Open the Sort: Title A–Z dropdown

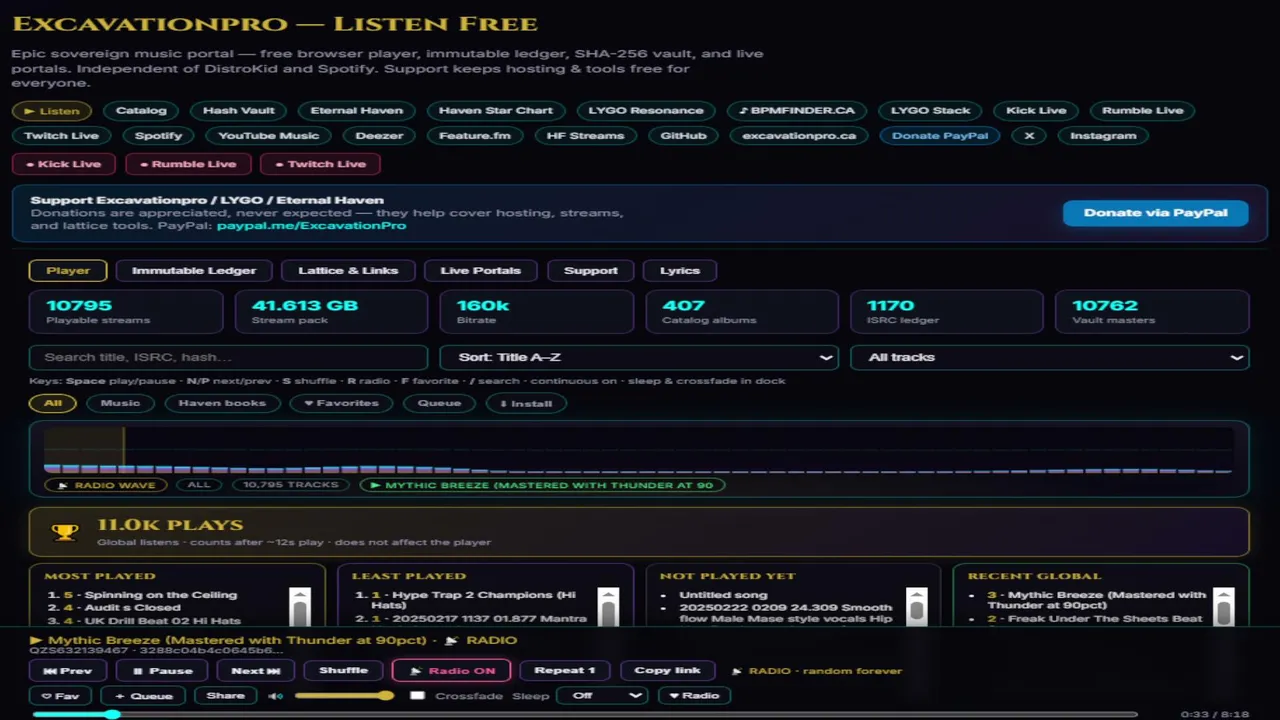click(x=638, y=357)
